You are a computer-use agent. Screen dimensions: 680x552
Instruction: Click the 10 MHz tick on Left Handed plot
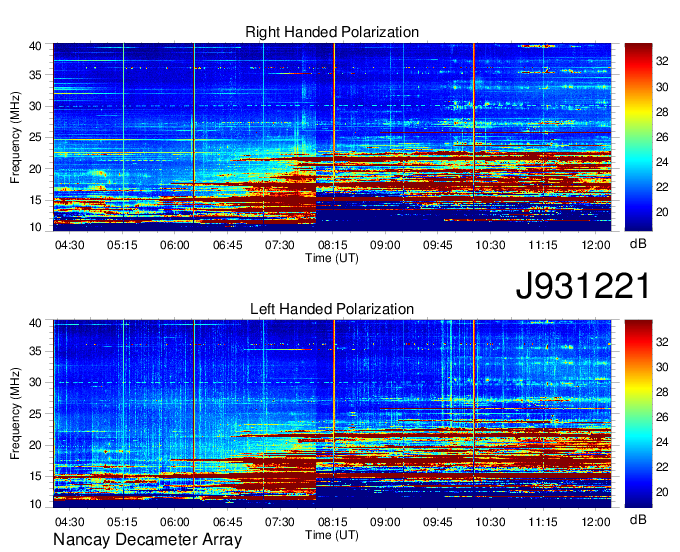click(35, 504)
